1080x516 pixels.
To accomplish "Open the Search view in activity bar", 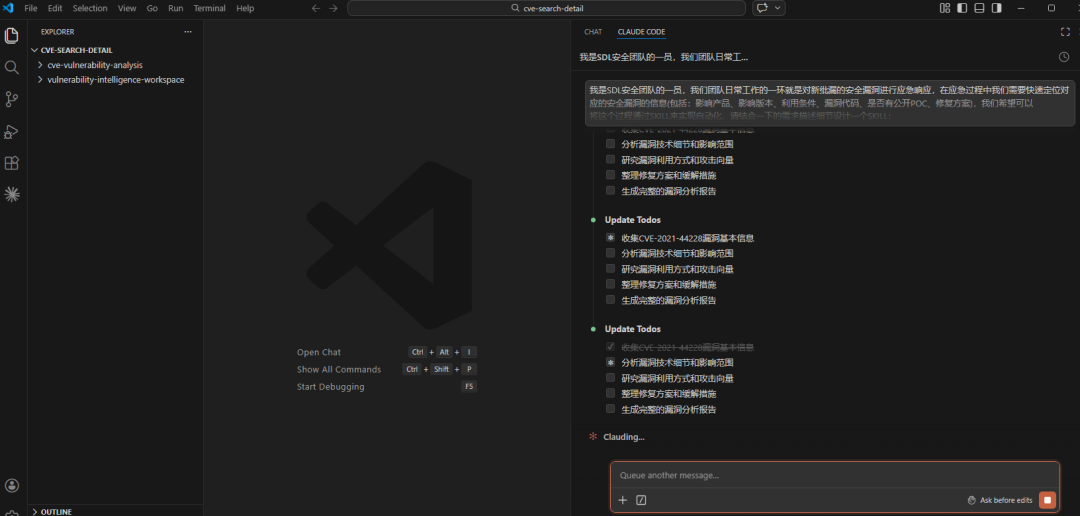I will 12,68.
